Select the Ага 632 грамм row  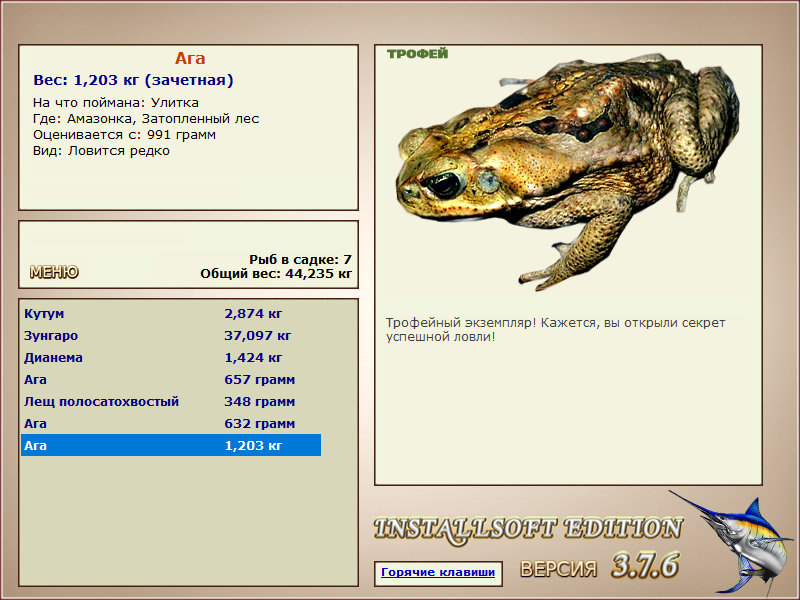pos(171,423)
